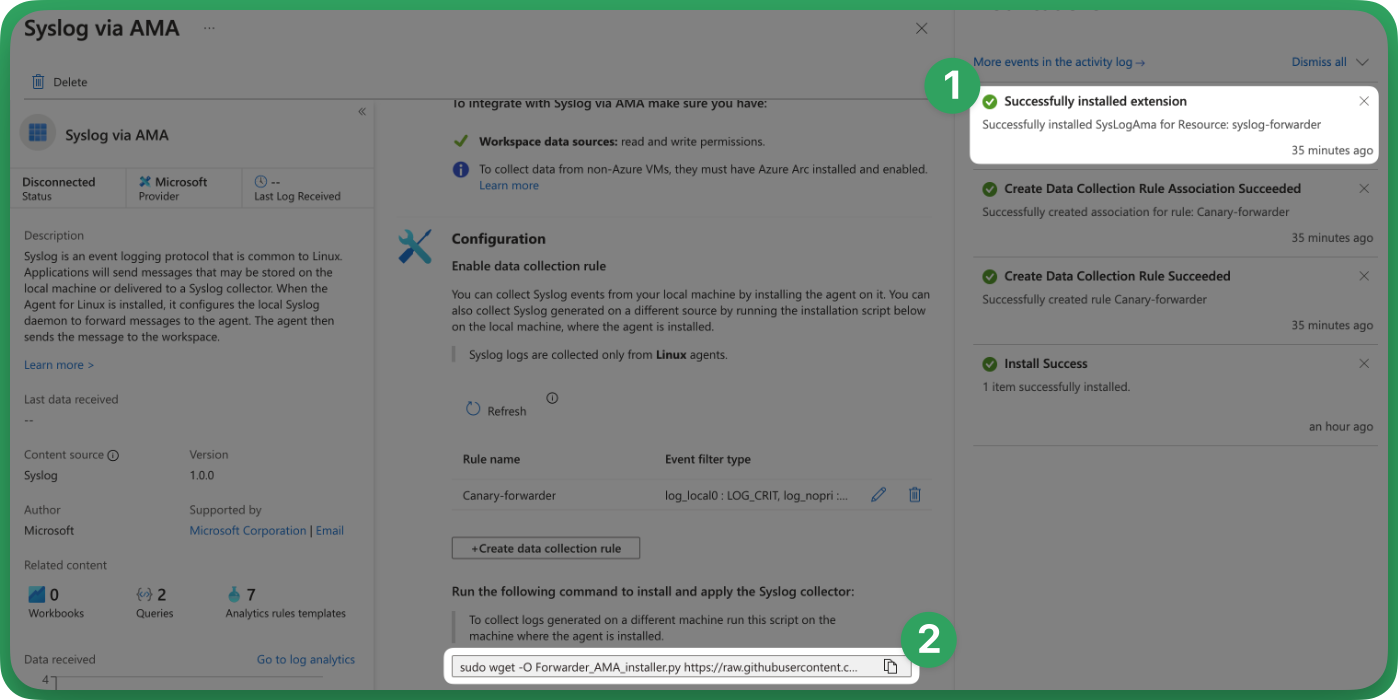Click the 'Enable data collection rule' subheading

tap(529, 266)
